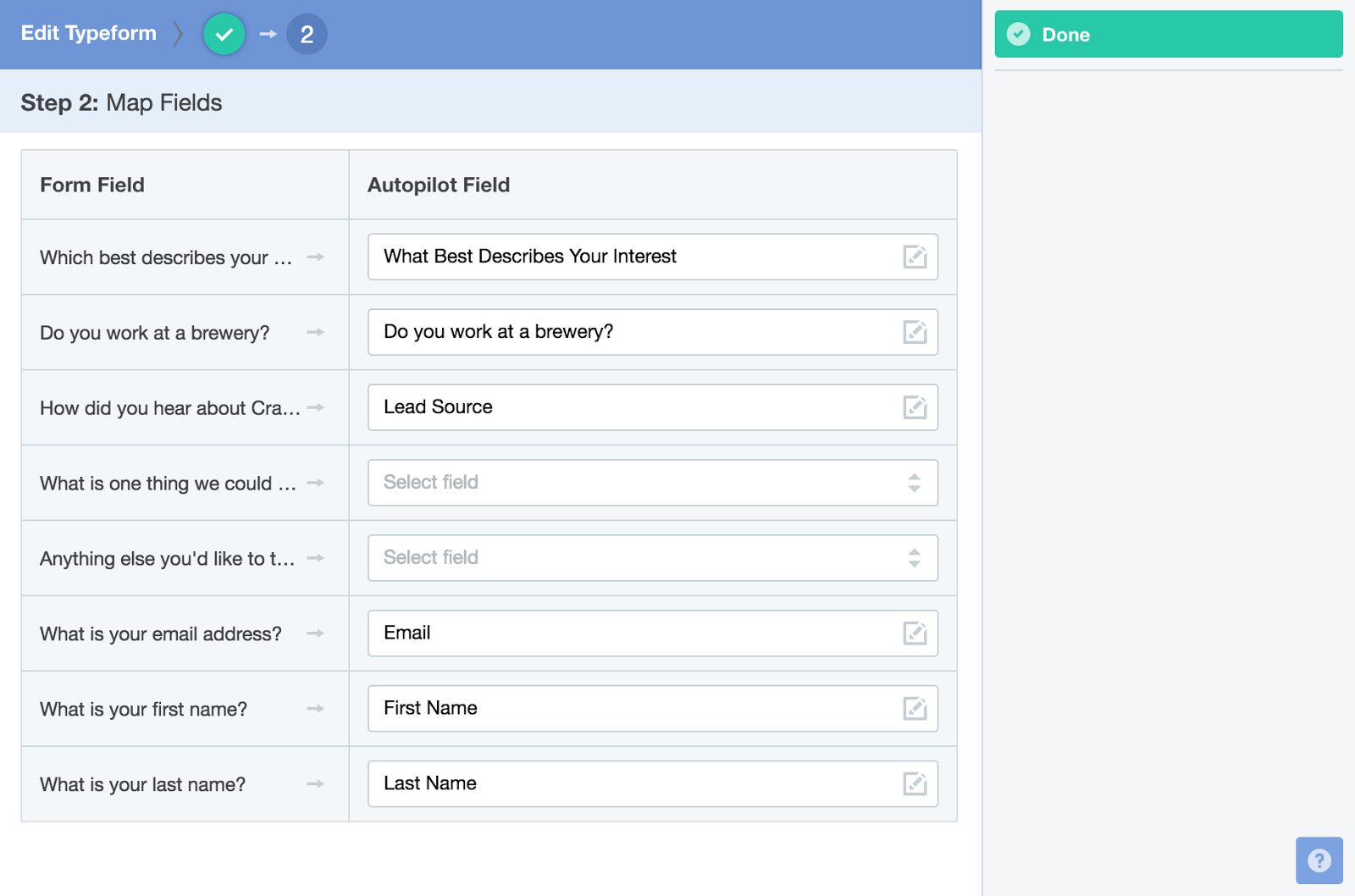This screenshot has width=1355, height=896.
Task: Click the mapped 'Do you work at a brewery?' Autopilot field
Action: (x=653, y=332)
